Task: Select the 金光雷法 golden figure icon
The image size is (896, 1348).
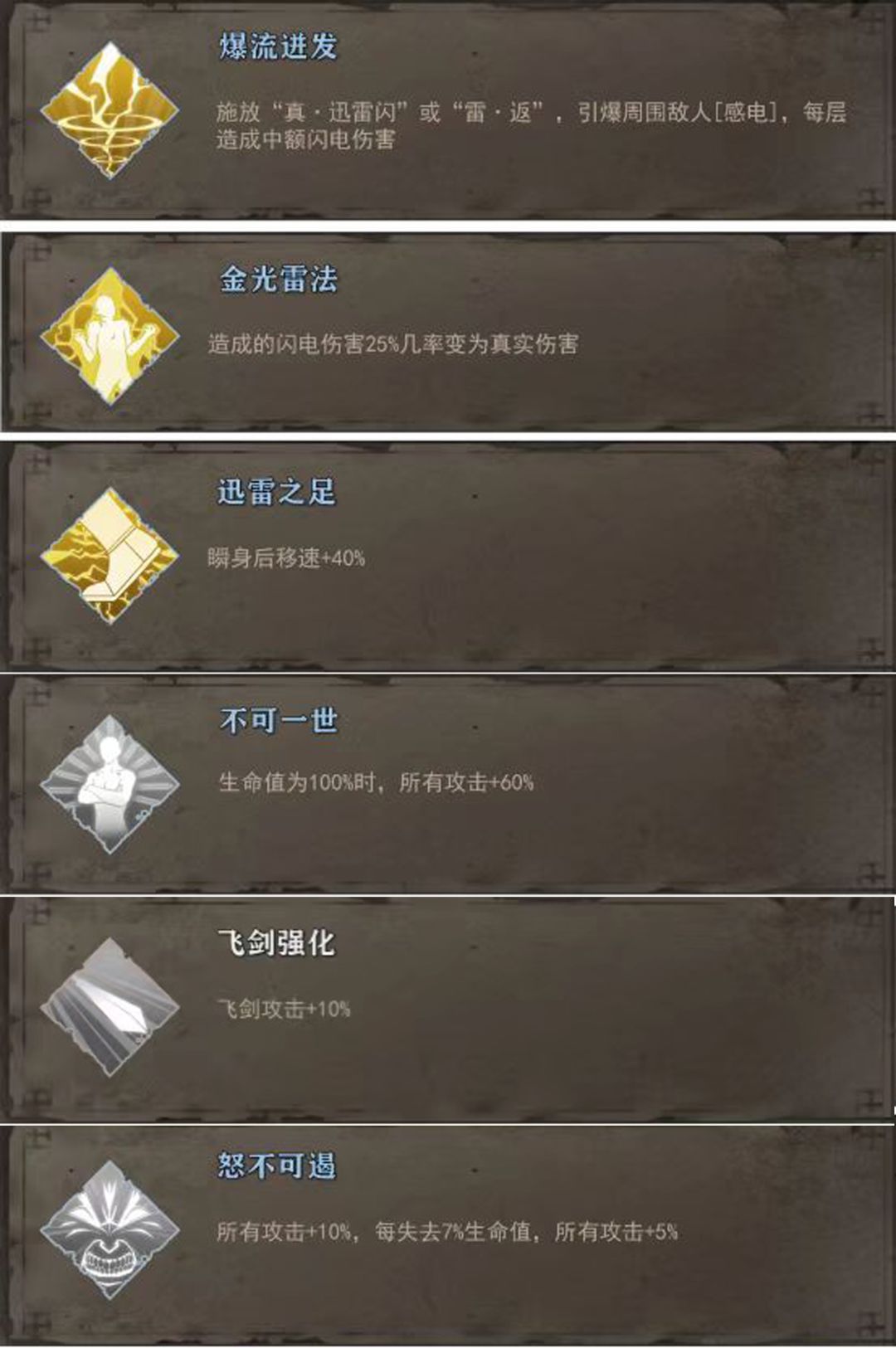Action: tap(110, 336)
